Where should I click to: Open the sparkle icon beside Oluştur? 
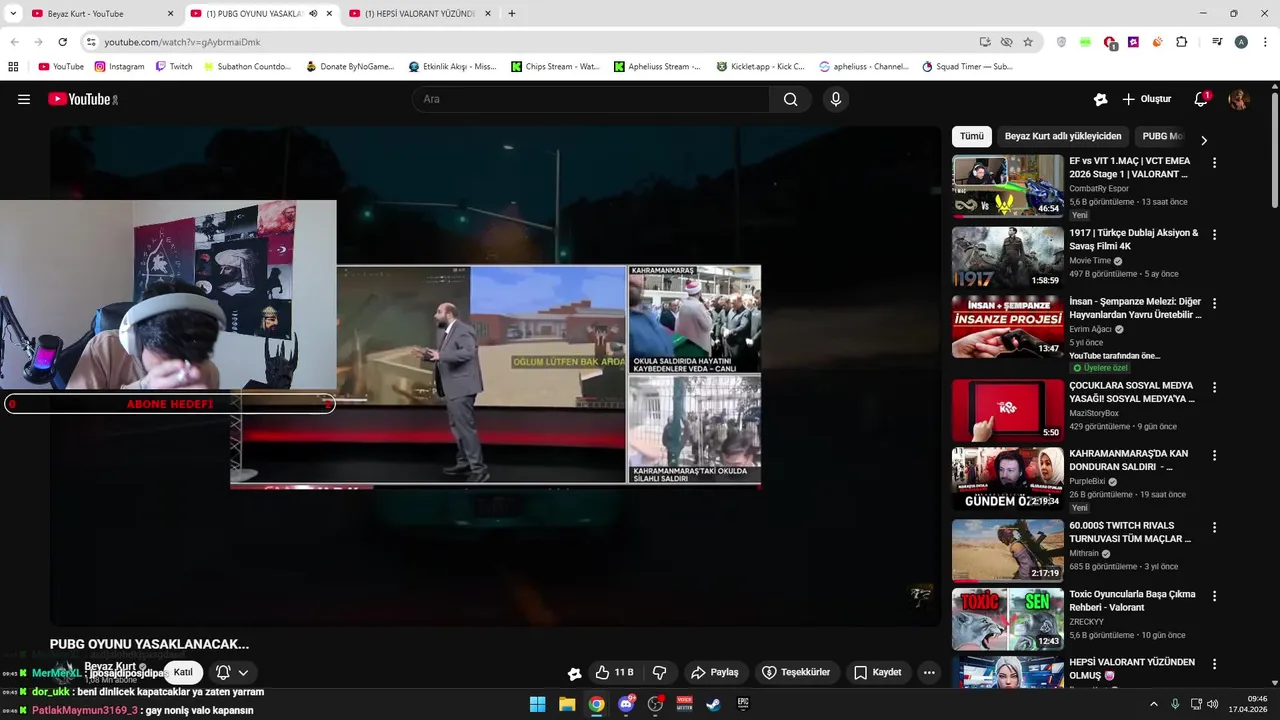click(x=1100, y=99)
